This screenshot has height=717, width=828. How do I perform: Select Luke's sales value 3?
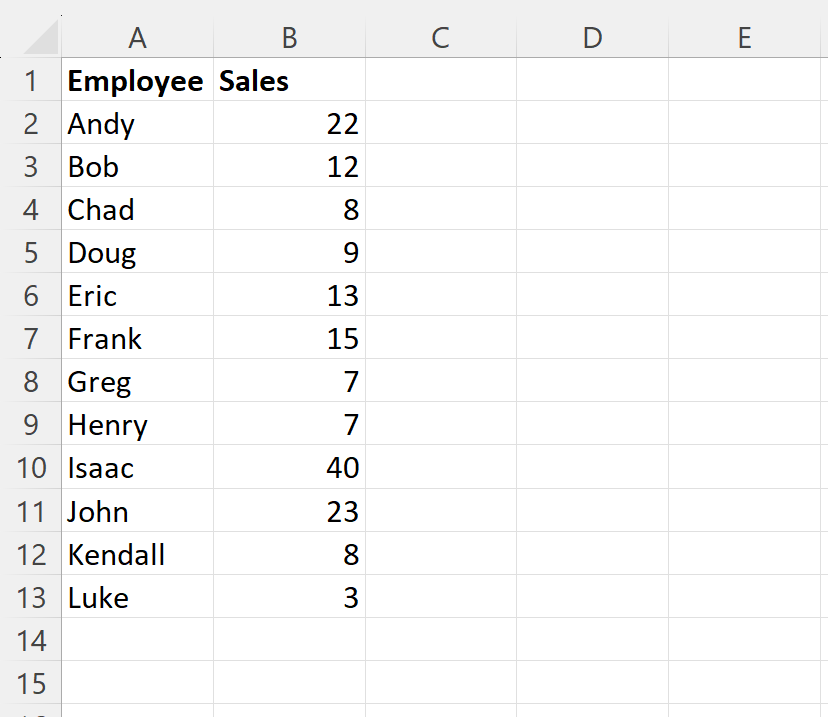tap(289, 597)
